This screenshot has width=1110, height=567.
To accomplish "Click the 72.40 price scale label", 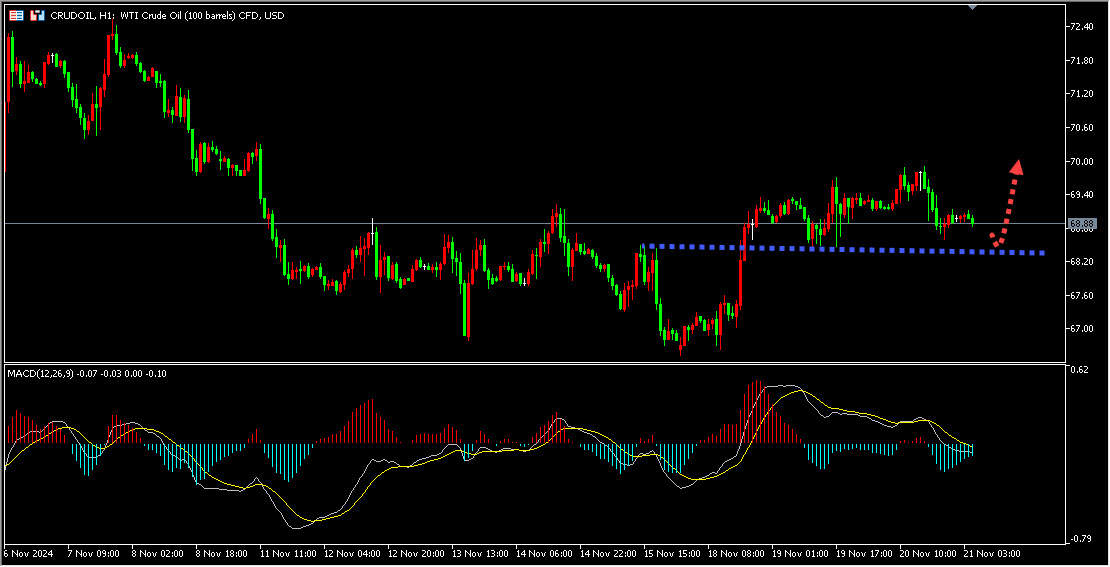I will (x=1080, y=27).
